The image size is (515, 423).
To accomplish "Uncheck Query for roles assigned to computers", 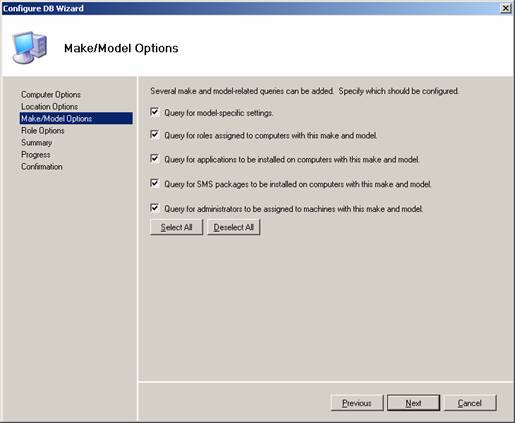I will [154, 134].
